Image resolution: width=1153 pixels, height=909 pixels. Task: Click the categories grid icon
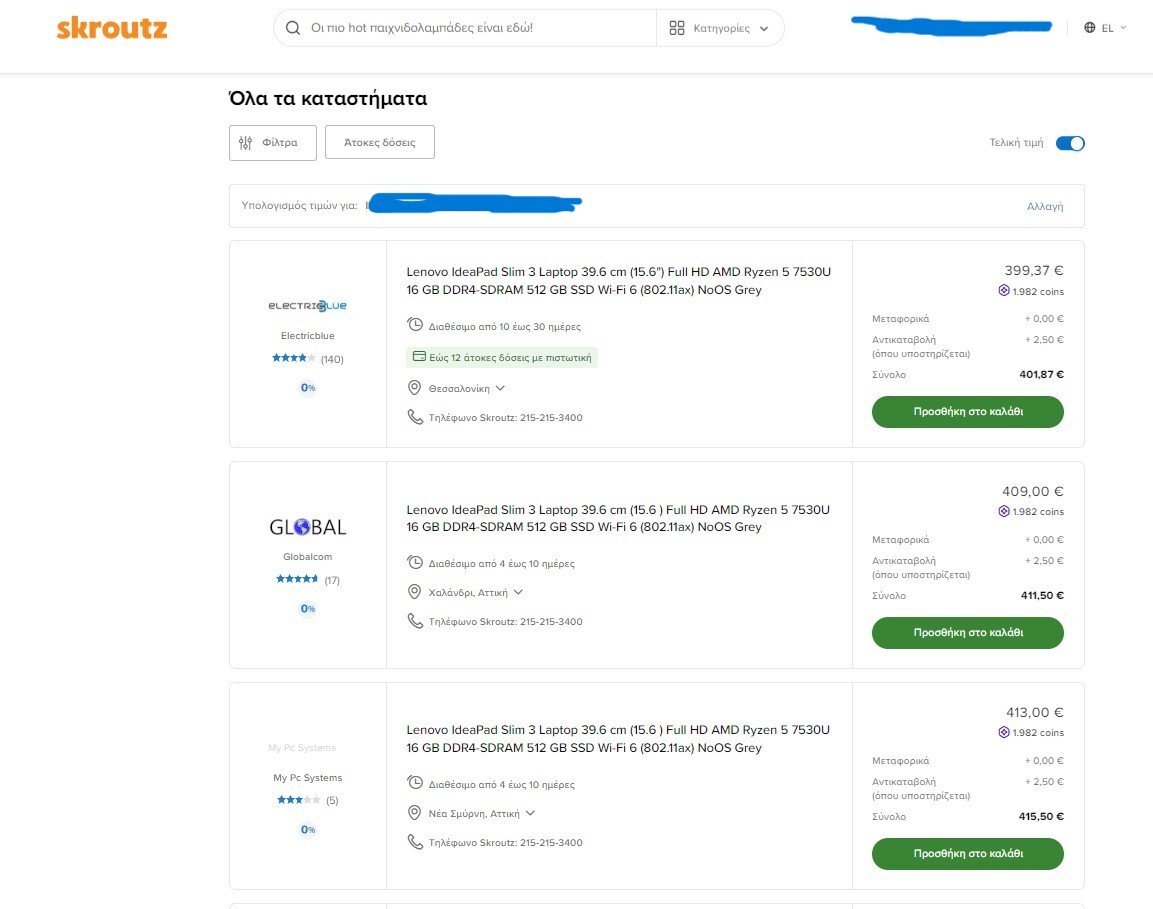pos(677,28)
